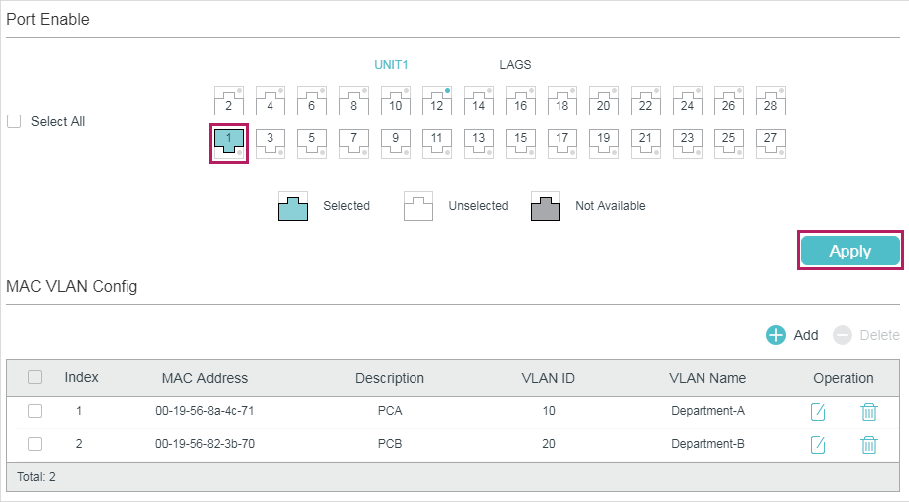Select port 7 icon

pyautogui.click(x=354, y=143)
